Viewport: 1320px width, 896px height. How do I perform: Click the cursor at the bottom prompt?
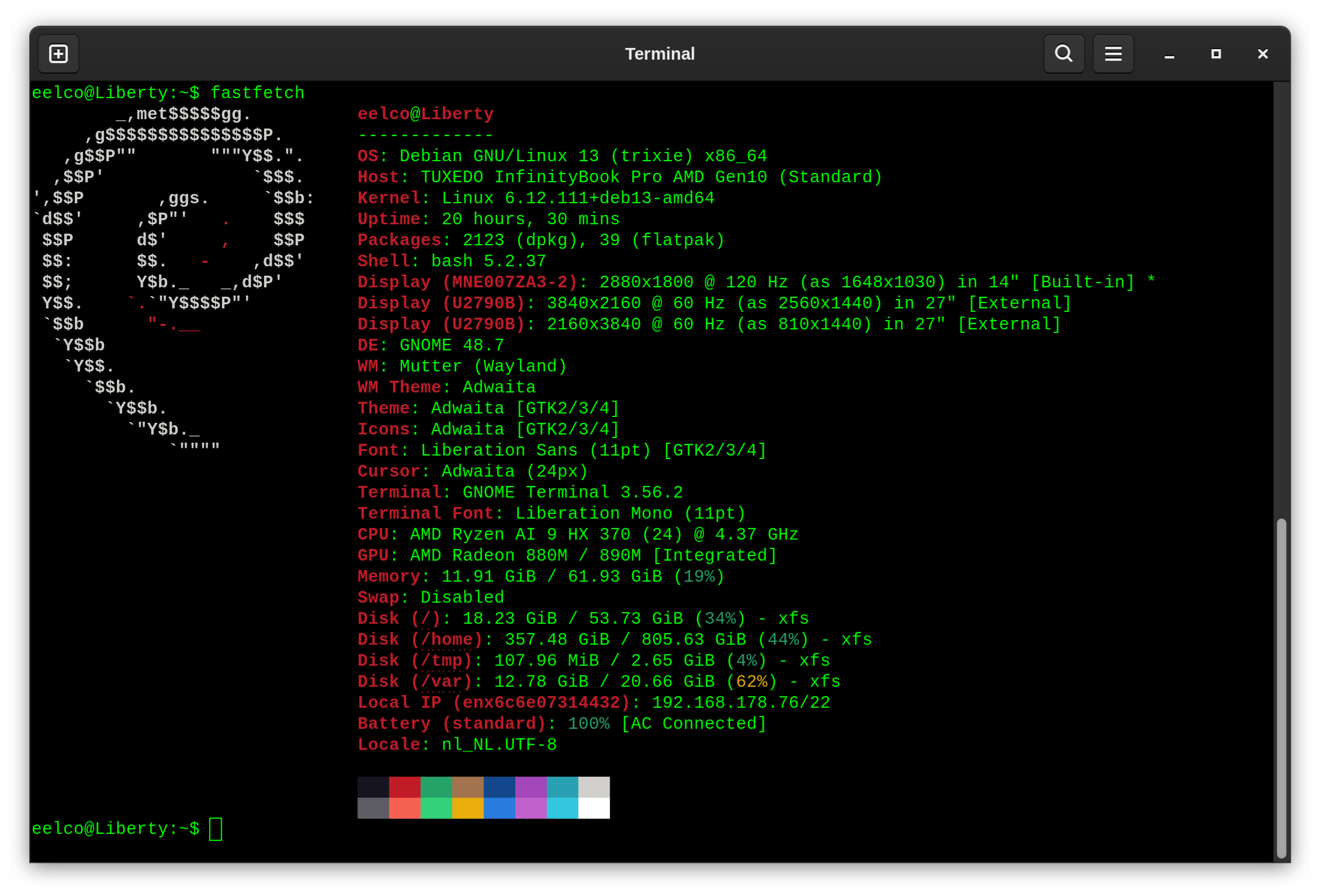click(x=216, y=829)
